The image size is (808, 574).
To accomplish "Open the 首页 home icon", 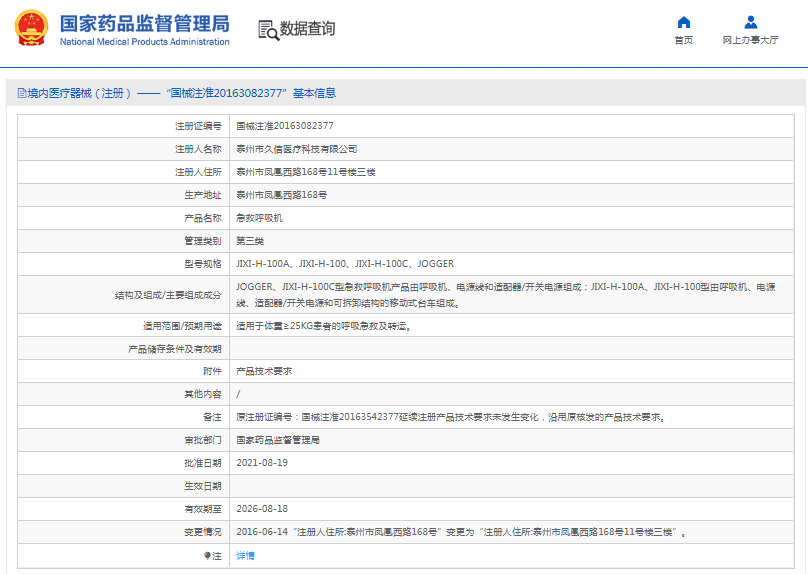I will pyautogui.click(x=683, y=22).
